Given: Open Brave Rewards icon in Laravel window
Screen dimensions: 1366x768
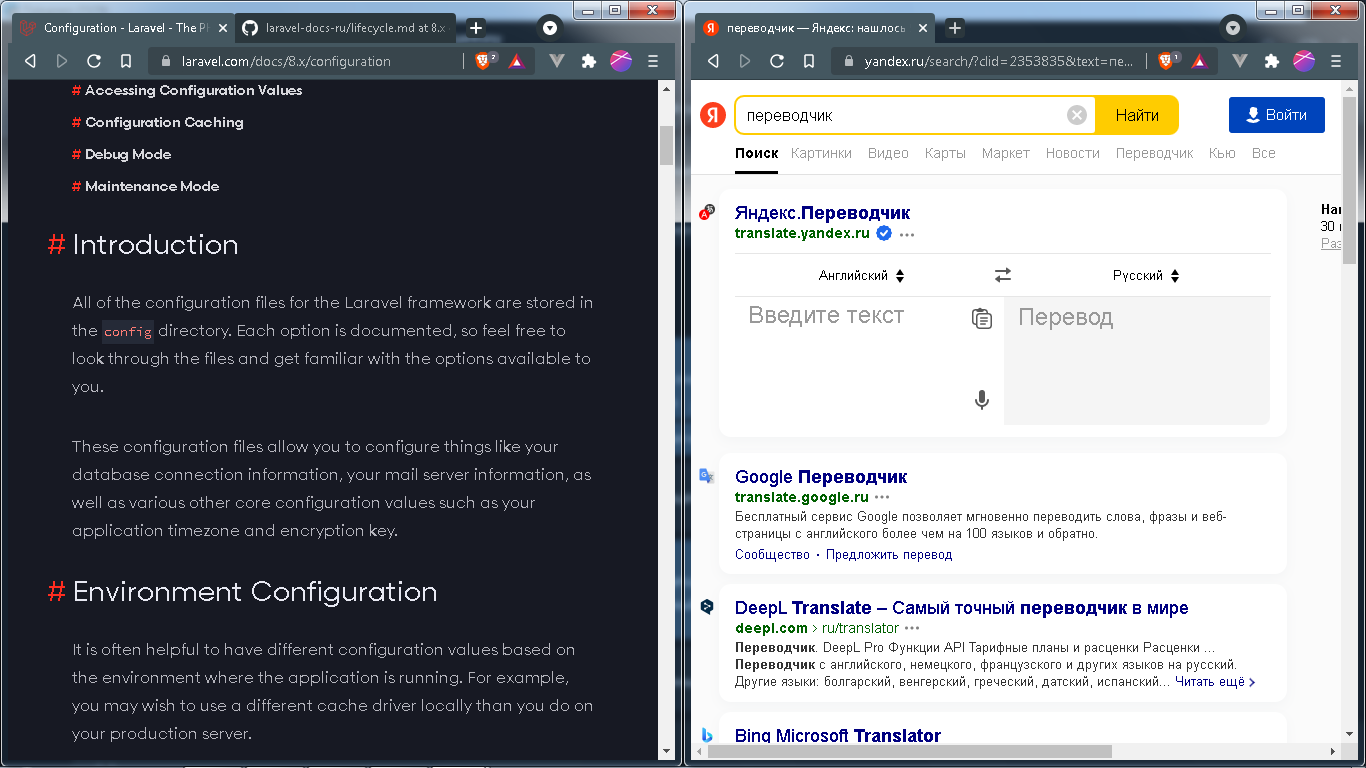Looking at the screenshot, I should (x=516, y=61).
